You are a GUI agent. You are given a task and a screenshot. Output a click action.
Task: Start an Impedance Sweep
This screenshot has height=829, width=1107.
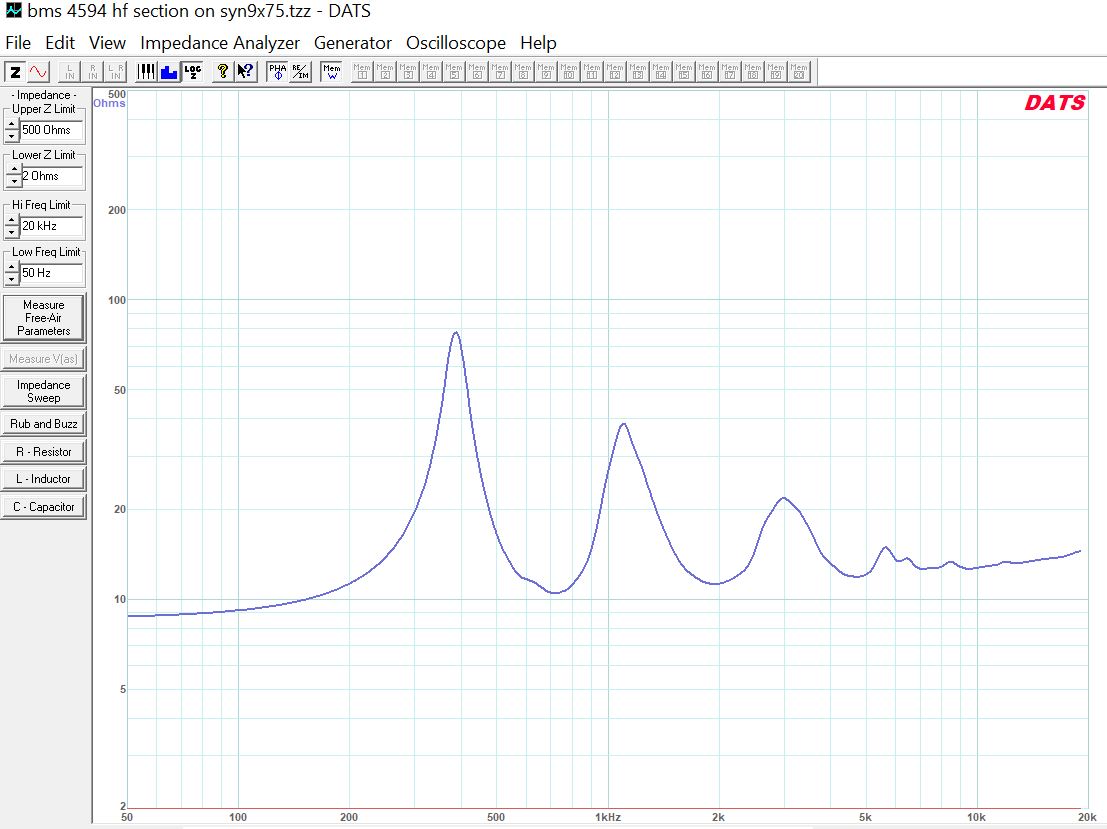pos(44,391)
